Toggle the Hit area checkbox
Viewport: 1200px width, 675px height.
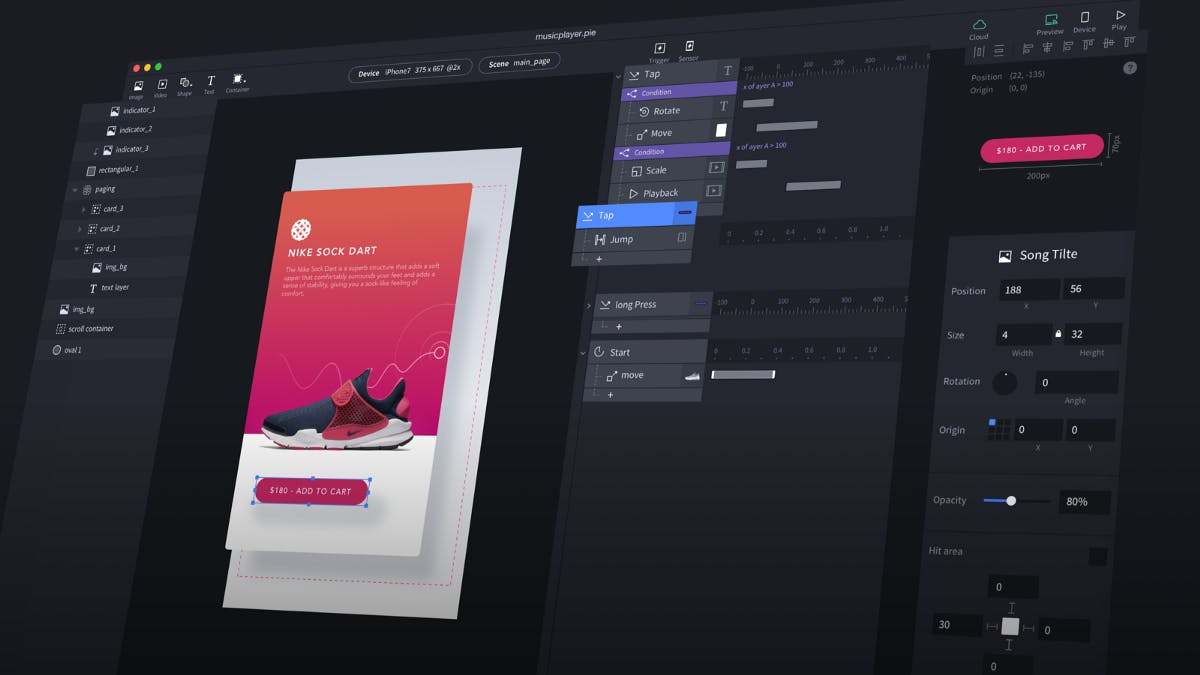tap(1097, 557)
